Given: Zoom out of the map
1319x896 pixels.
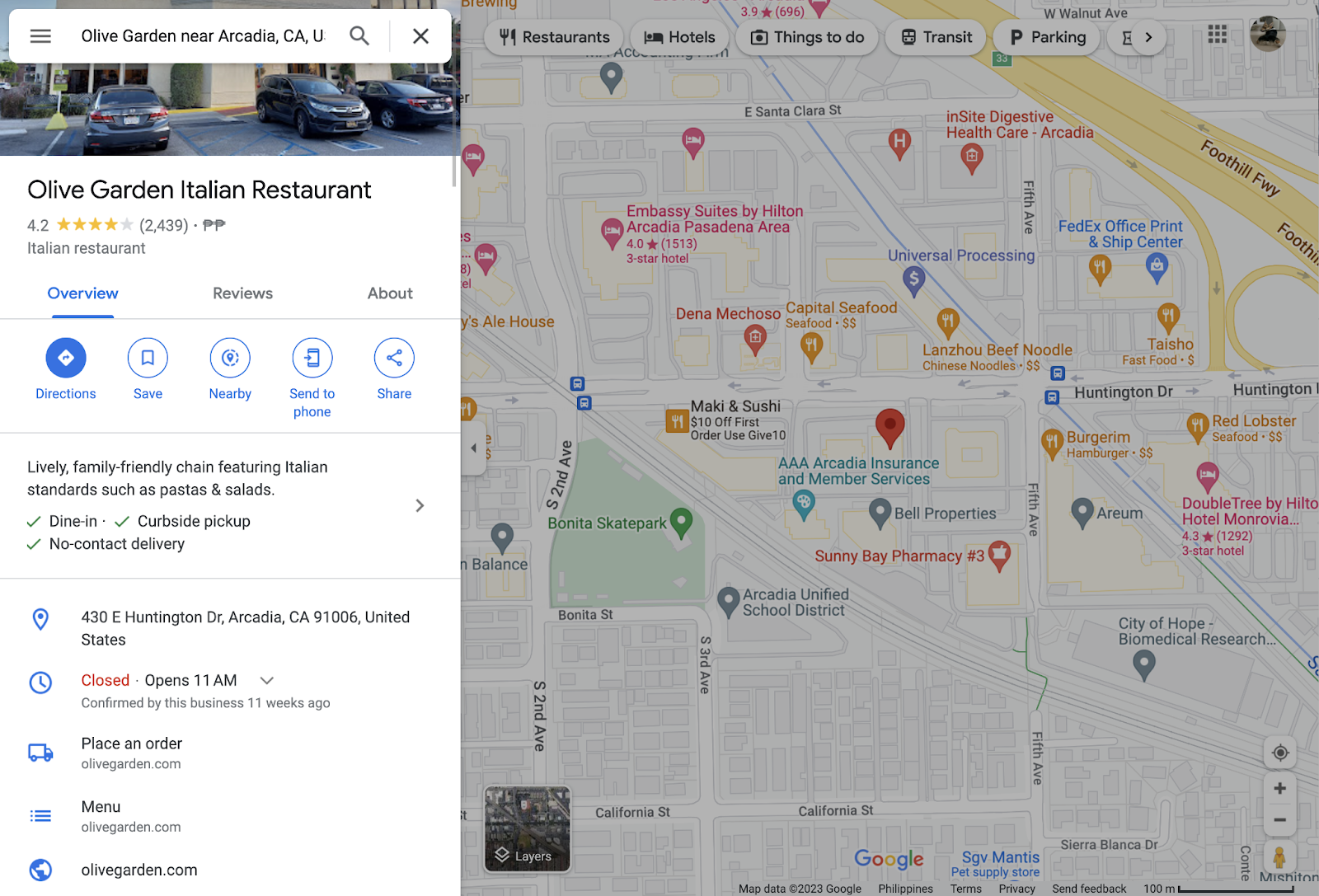Looking at the screenshot, I should point(1280,820).
